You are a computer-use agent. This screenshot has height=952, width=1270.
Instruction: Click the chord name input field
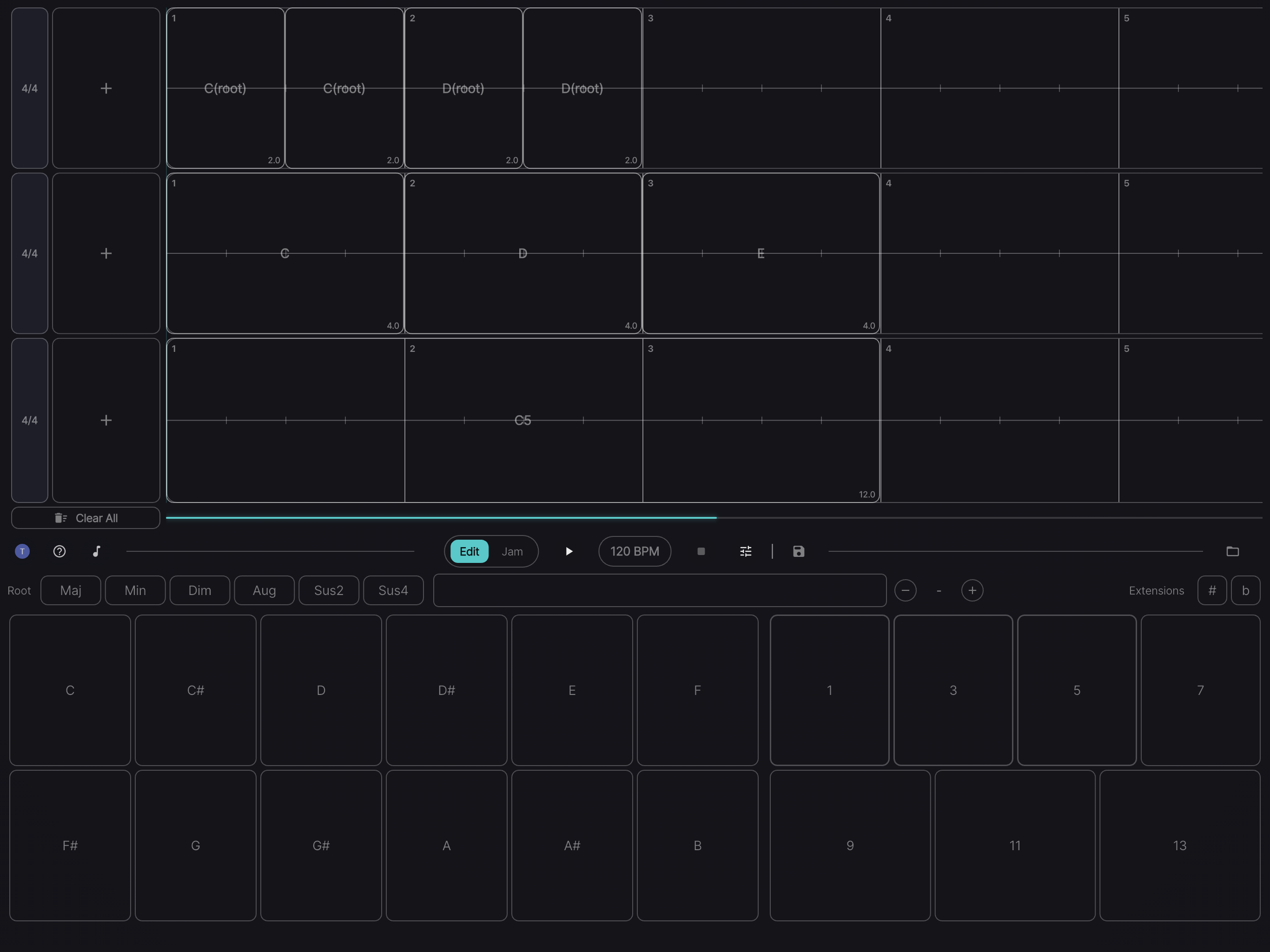point(660,590)
